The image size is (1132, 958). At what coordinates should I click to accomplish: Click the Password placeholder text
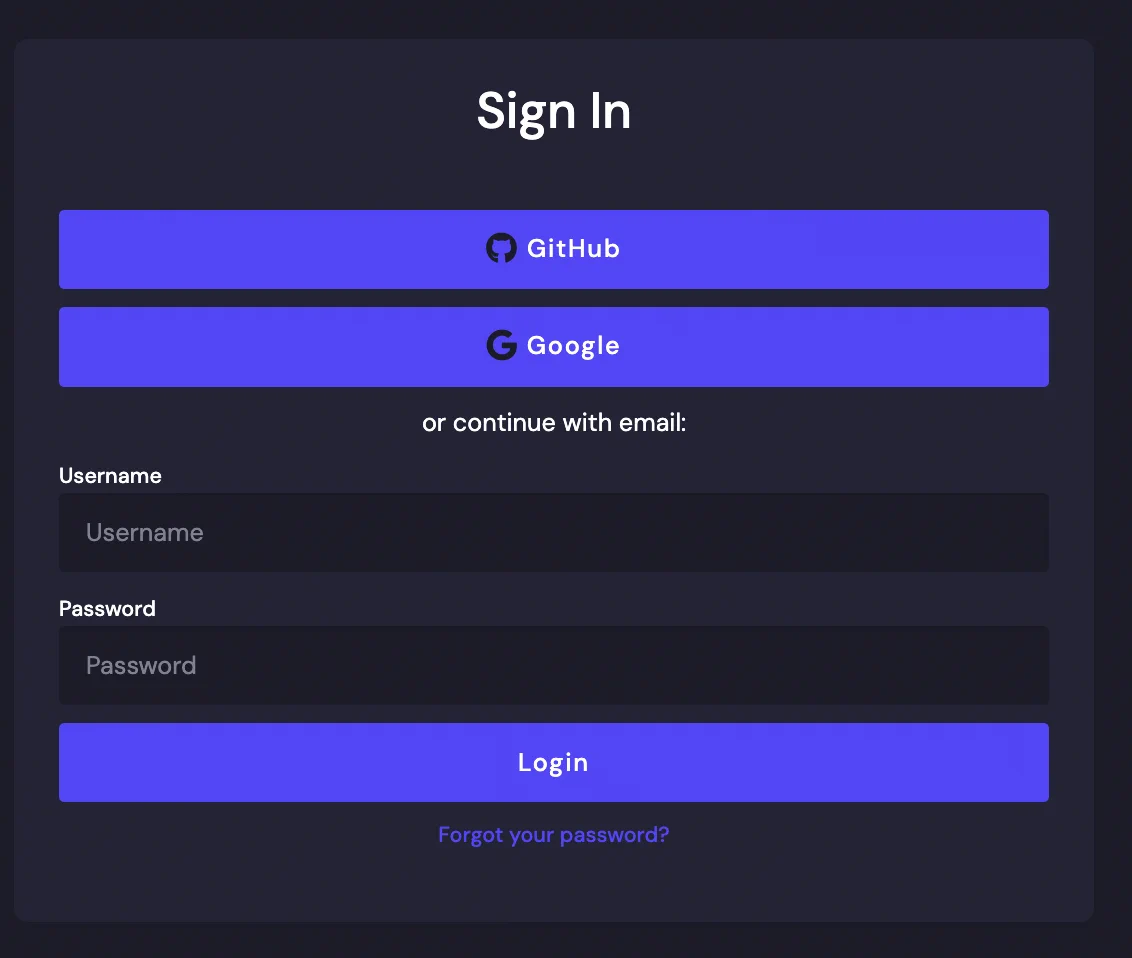point(141,666)
